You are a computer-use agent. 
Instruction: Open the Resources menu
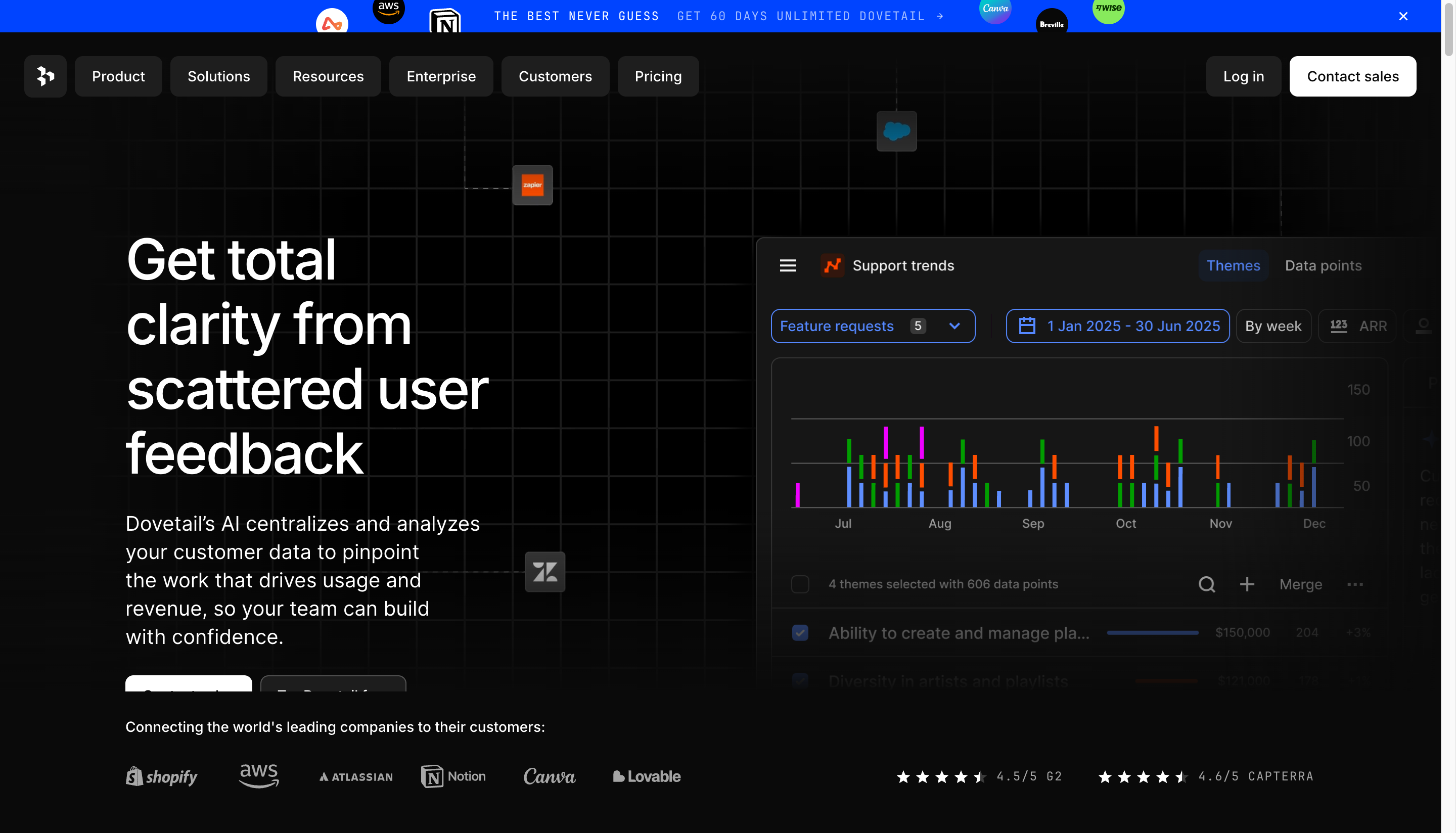[x=328, y=76]
